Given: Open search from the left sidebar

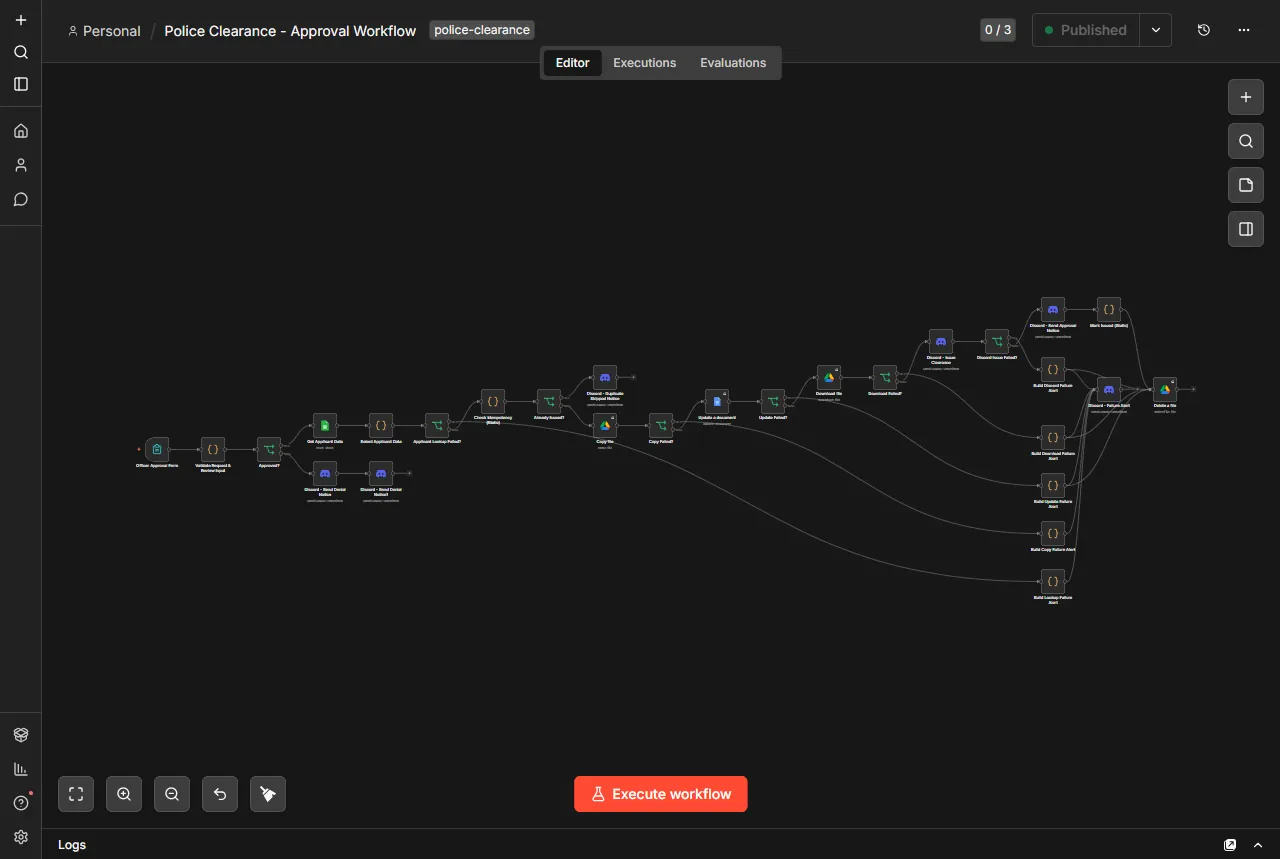Looking at the screenshot, I should [21, 52].
